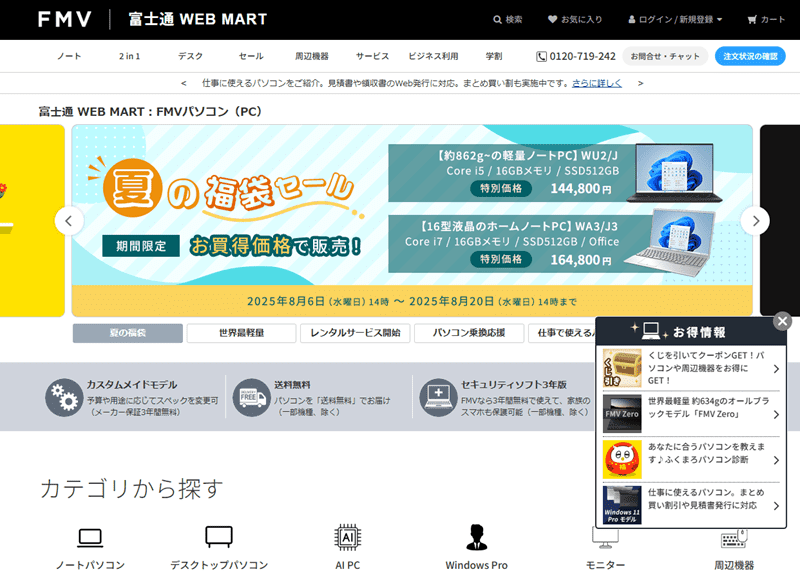Screen dimensions: 800x574
Task: Select the 世界最軽量 carousel tab
Action: point(241,333)
